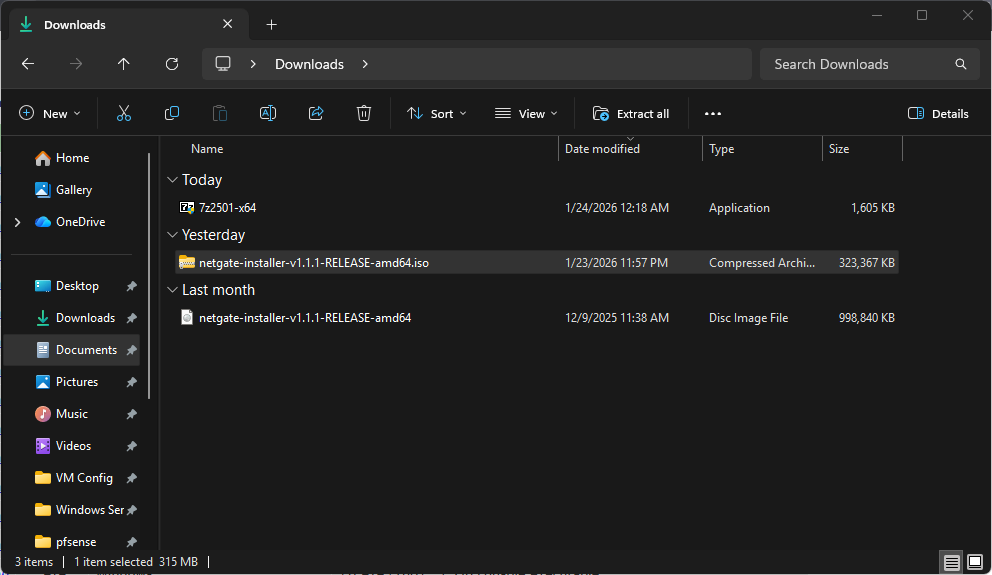Click the Delete trash can icon
Viewport: 992px width, 575px height.
point(364,114)
